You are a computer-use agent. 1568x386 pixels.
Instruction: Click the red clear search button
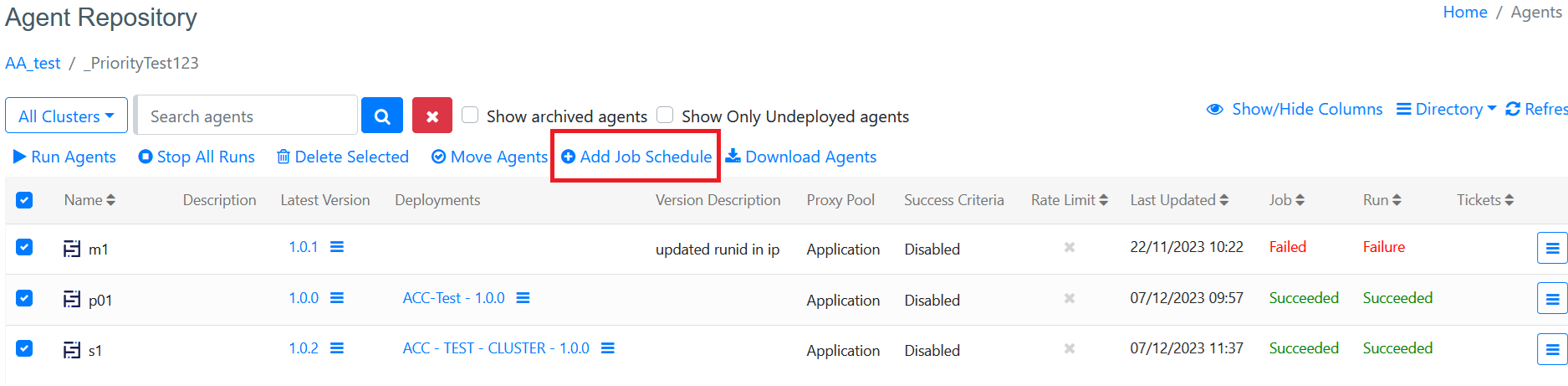coord(432,116)
